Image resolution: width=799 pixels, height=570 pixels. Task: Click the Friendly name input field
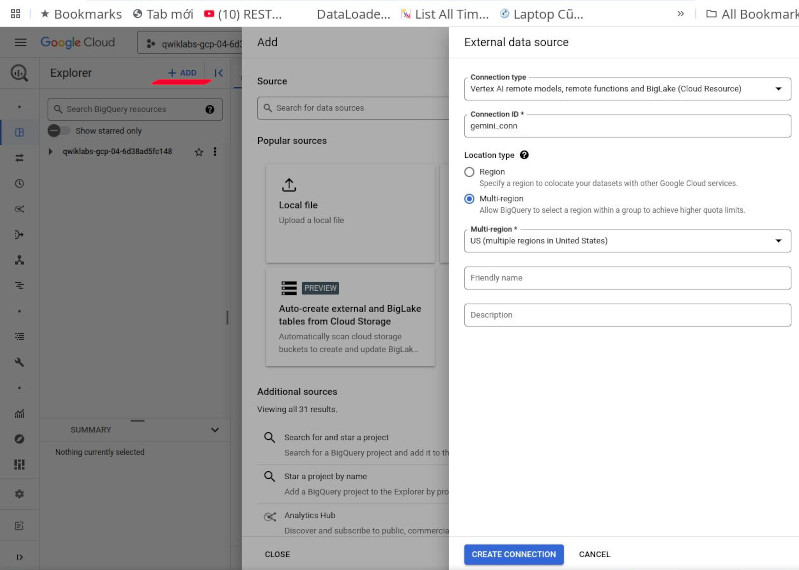[627, 278]
